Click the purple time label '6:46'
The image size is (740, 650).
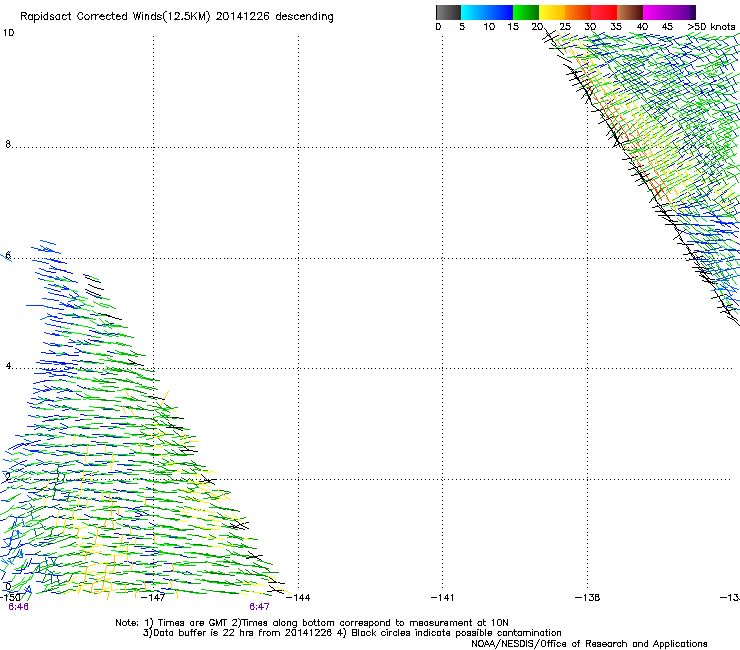click(x=18, y=607)
